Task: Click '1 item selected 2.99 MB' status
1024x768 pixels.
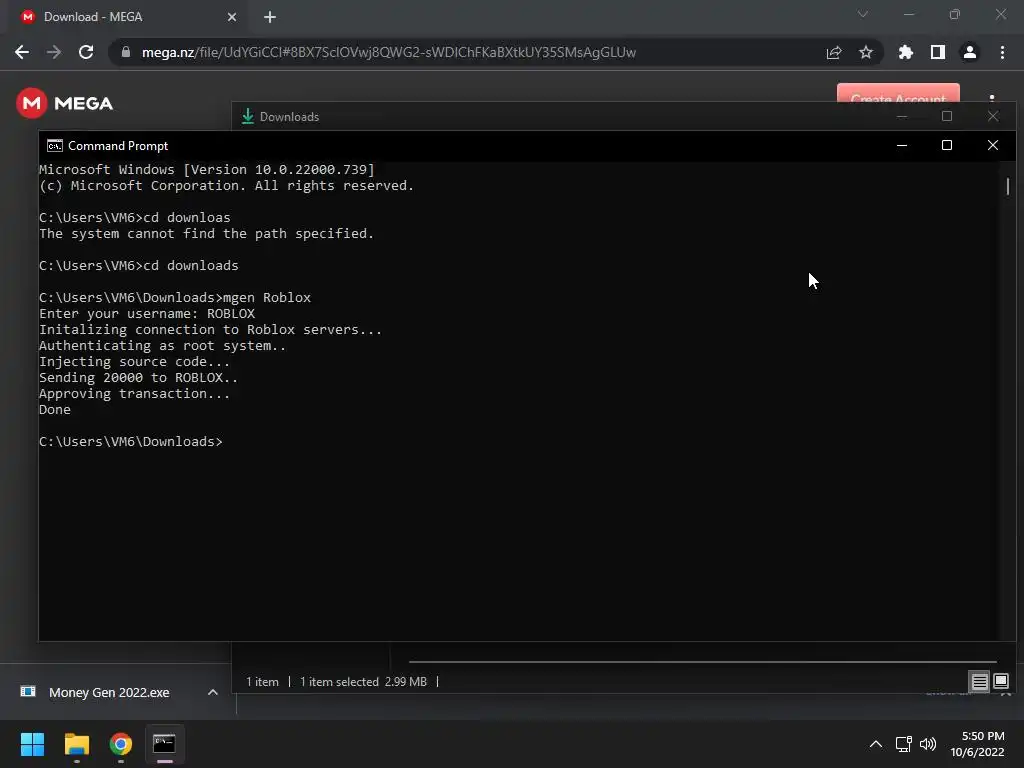Action: [363, 682]
